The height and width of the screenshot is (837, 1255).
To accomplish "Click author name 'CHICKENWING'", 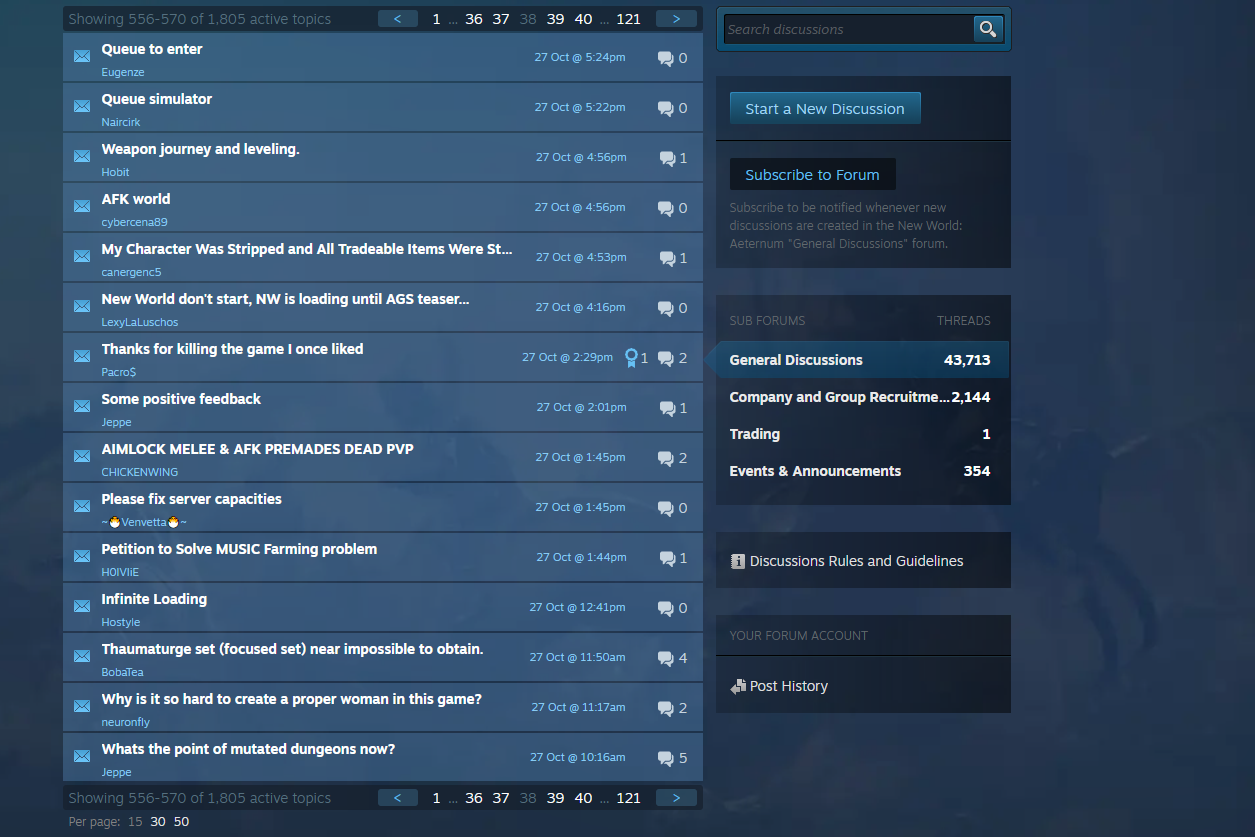I will point(140,472).
